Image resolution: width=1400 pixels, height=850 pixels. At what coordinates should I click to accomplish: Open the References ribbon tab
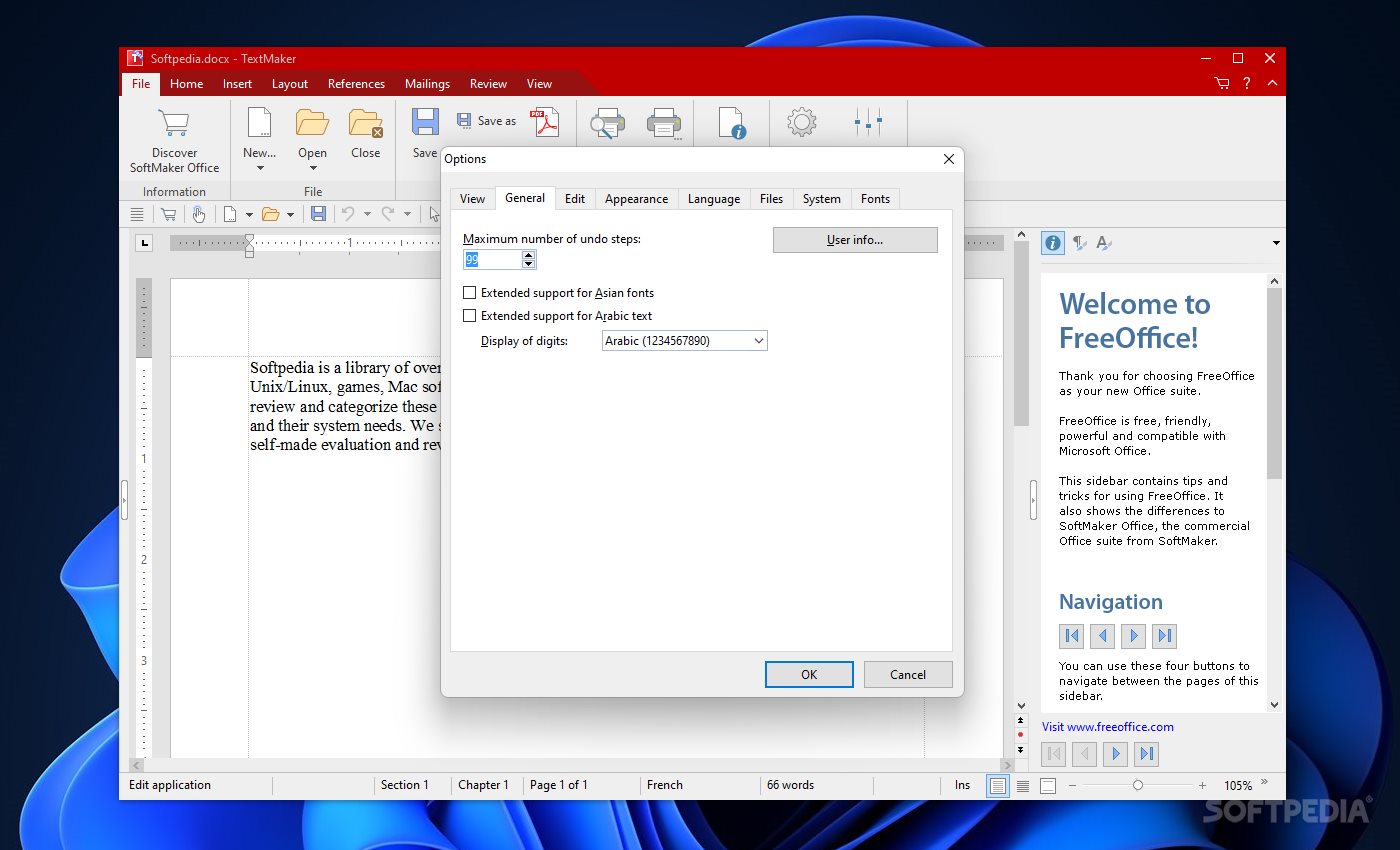[x=356, y=84]
